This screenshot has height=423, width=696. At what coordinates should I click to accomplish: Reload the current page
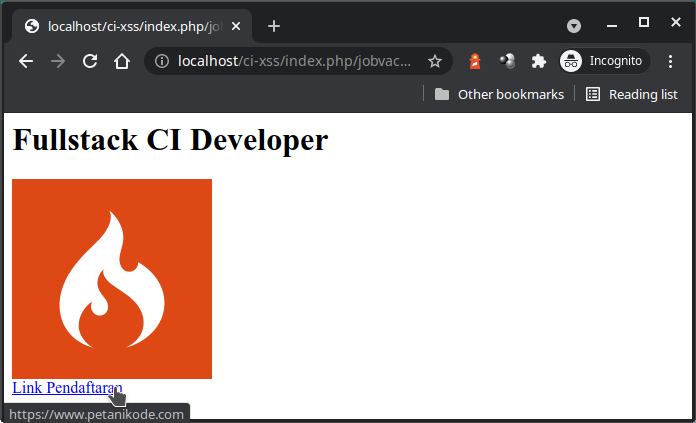[90, 61]
